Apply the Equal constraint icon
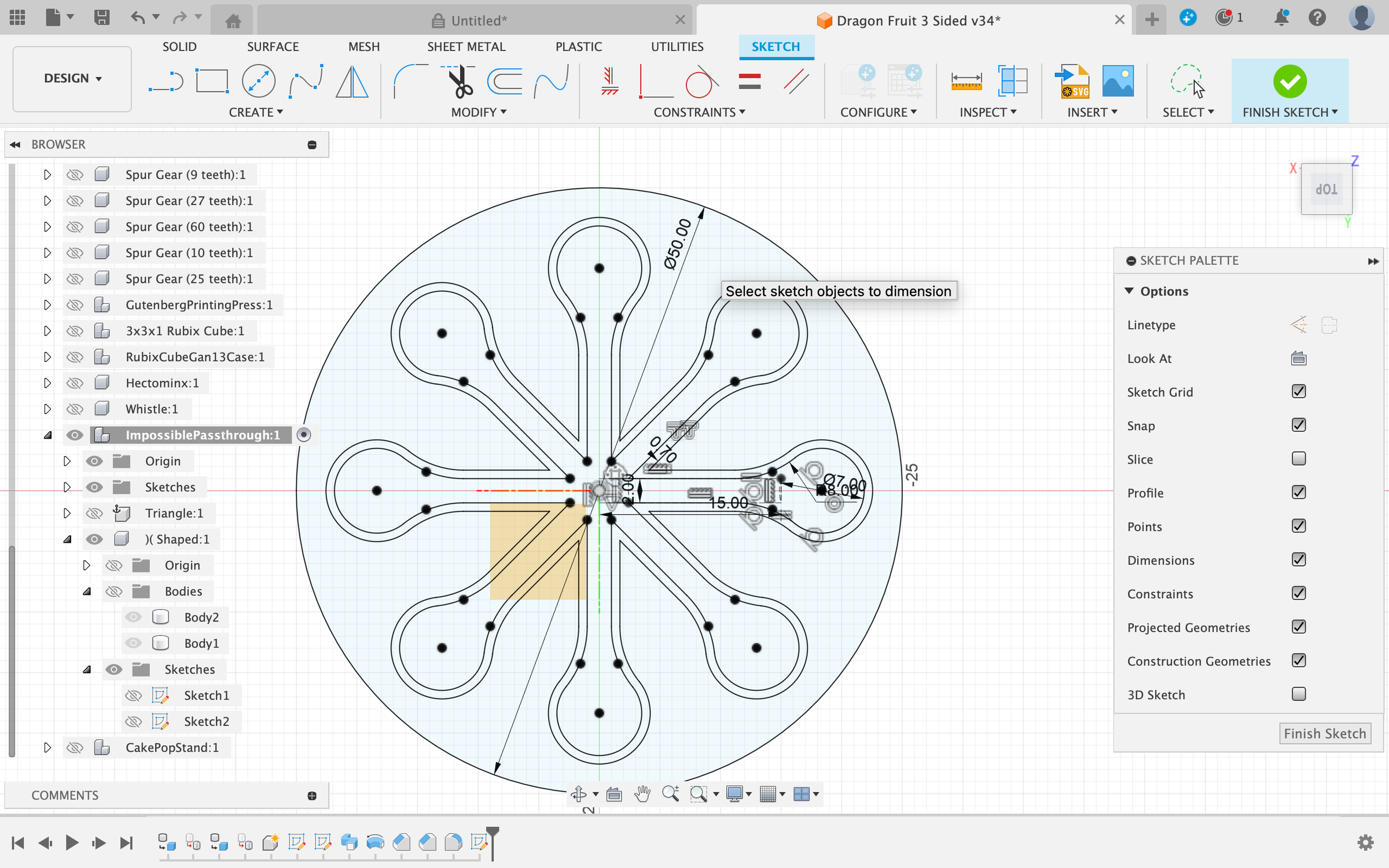 [x=749, y=82]
